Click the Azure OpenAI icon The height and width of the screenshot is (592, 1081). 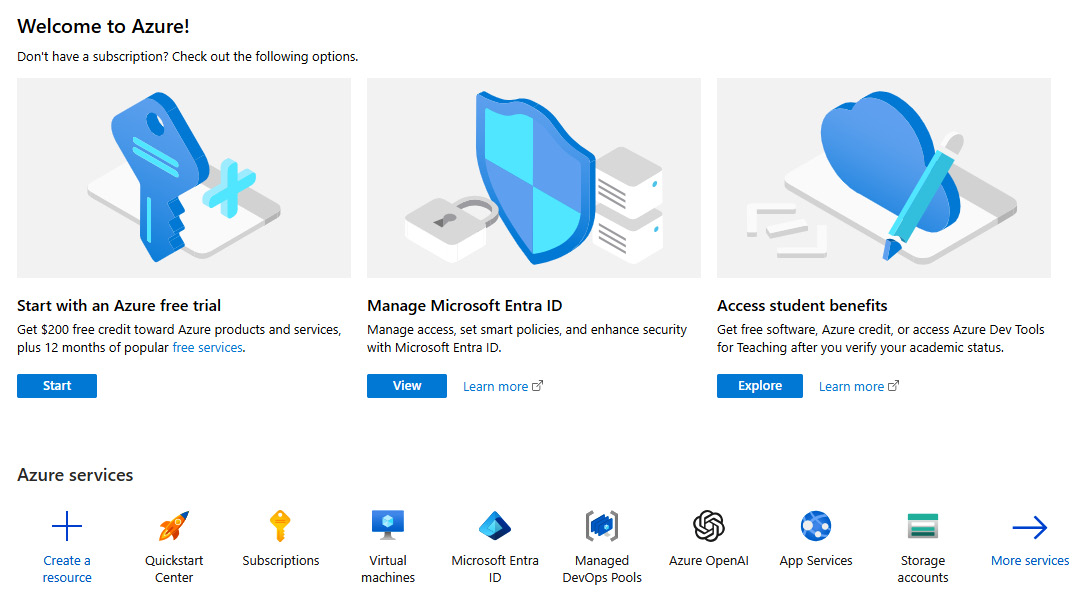(x=708, y=525)
